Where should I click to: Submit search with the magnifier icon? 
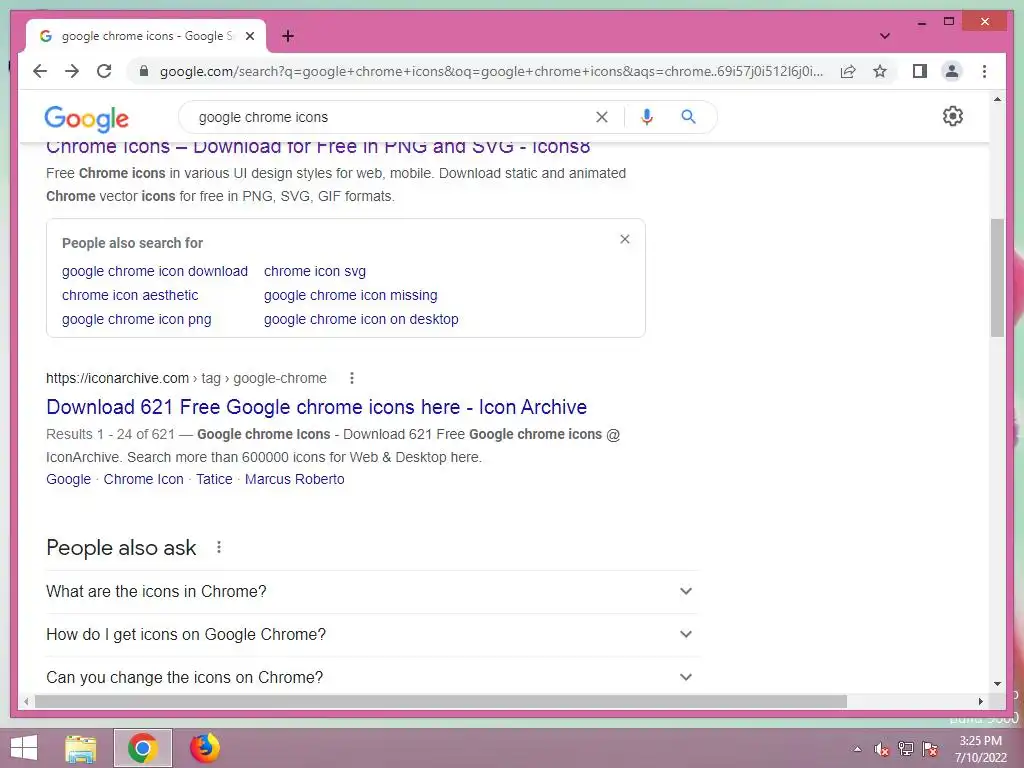(x=688, y=117)
